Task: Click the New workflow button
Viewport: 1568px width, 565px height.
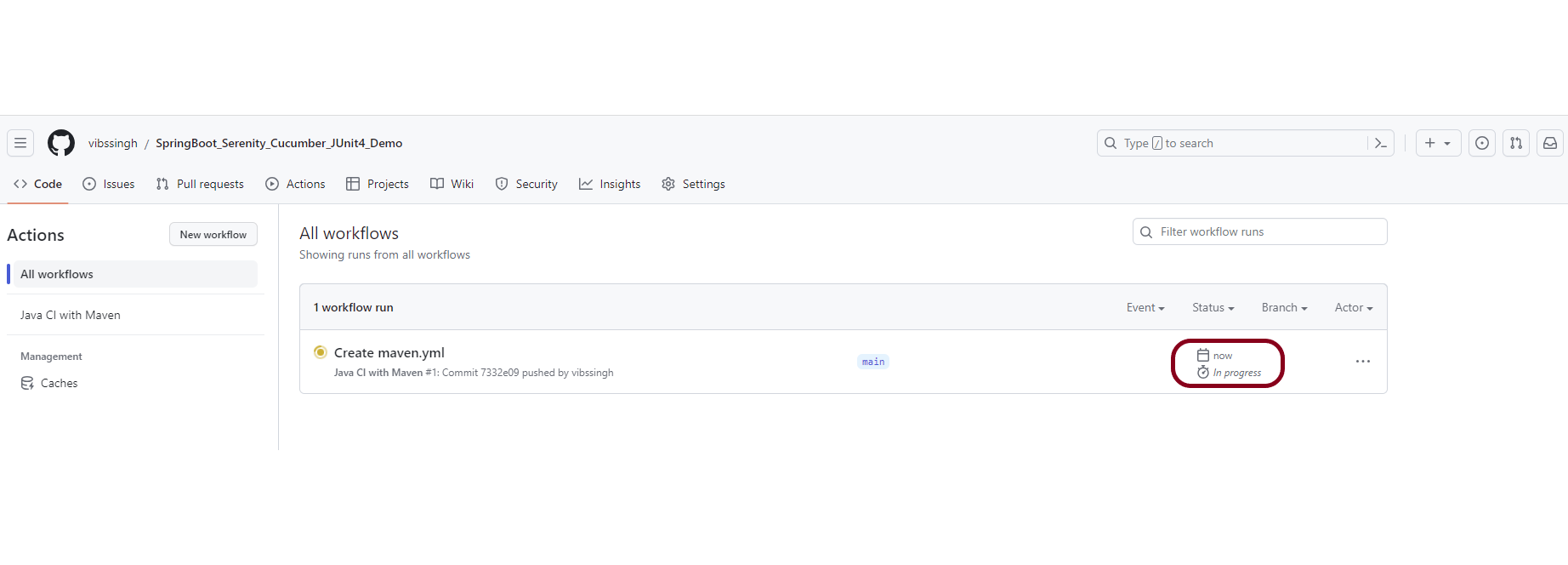Action: click(x=213, y=235)
